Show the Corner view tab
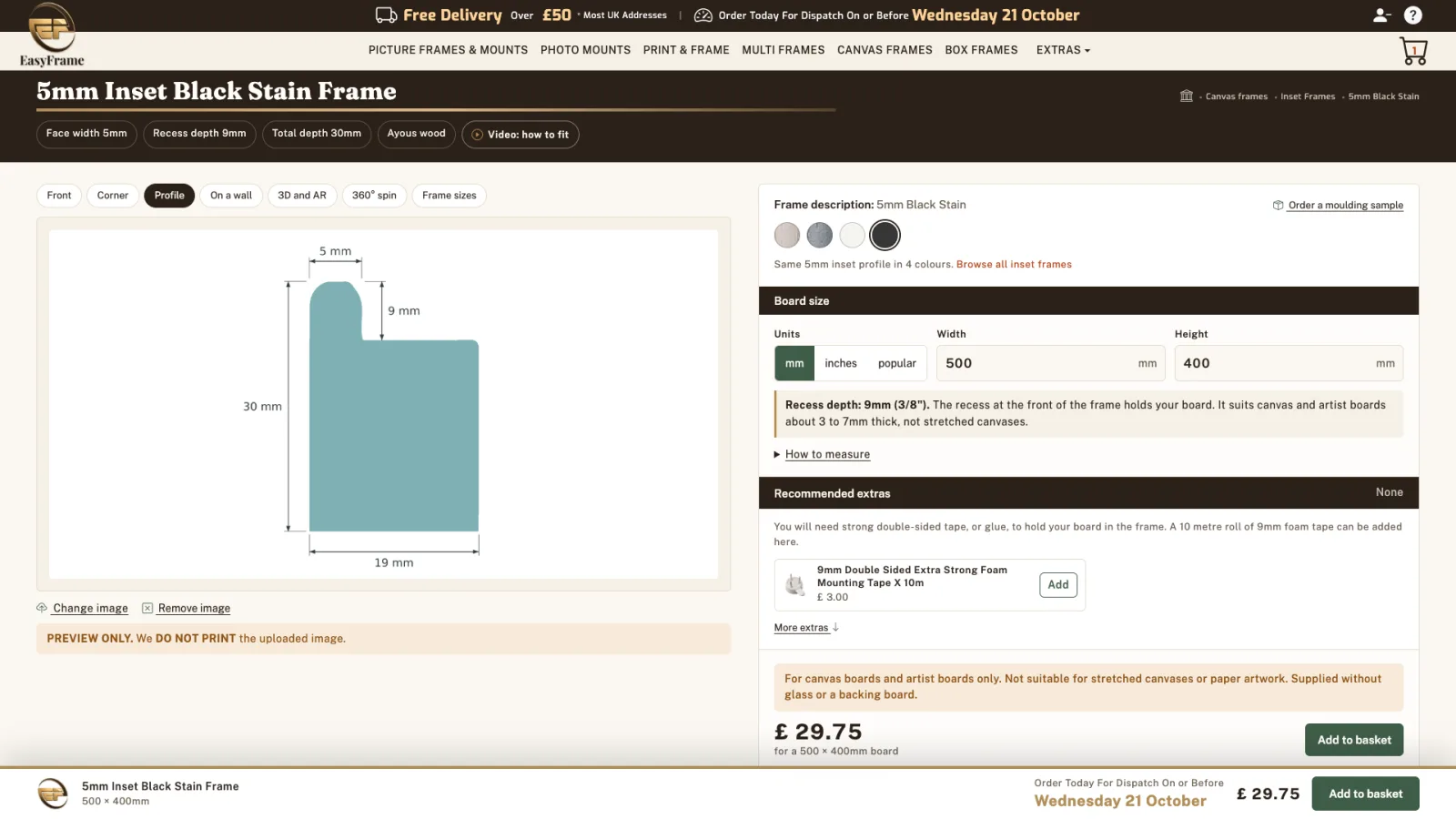 (x=113, y=196)
